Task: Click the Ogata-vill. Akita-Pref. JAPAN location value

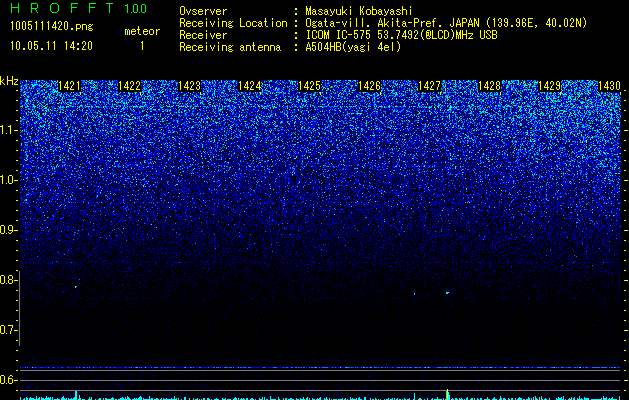Action: pyautogui.click(x=446, y=23)
